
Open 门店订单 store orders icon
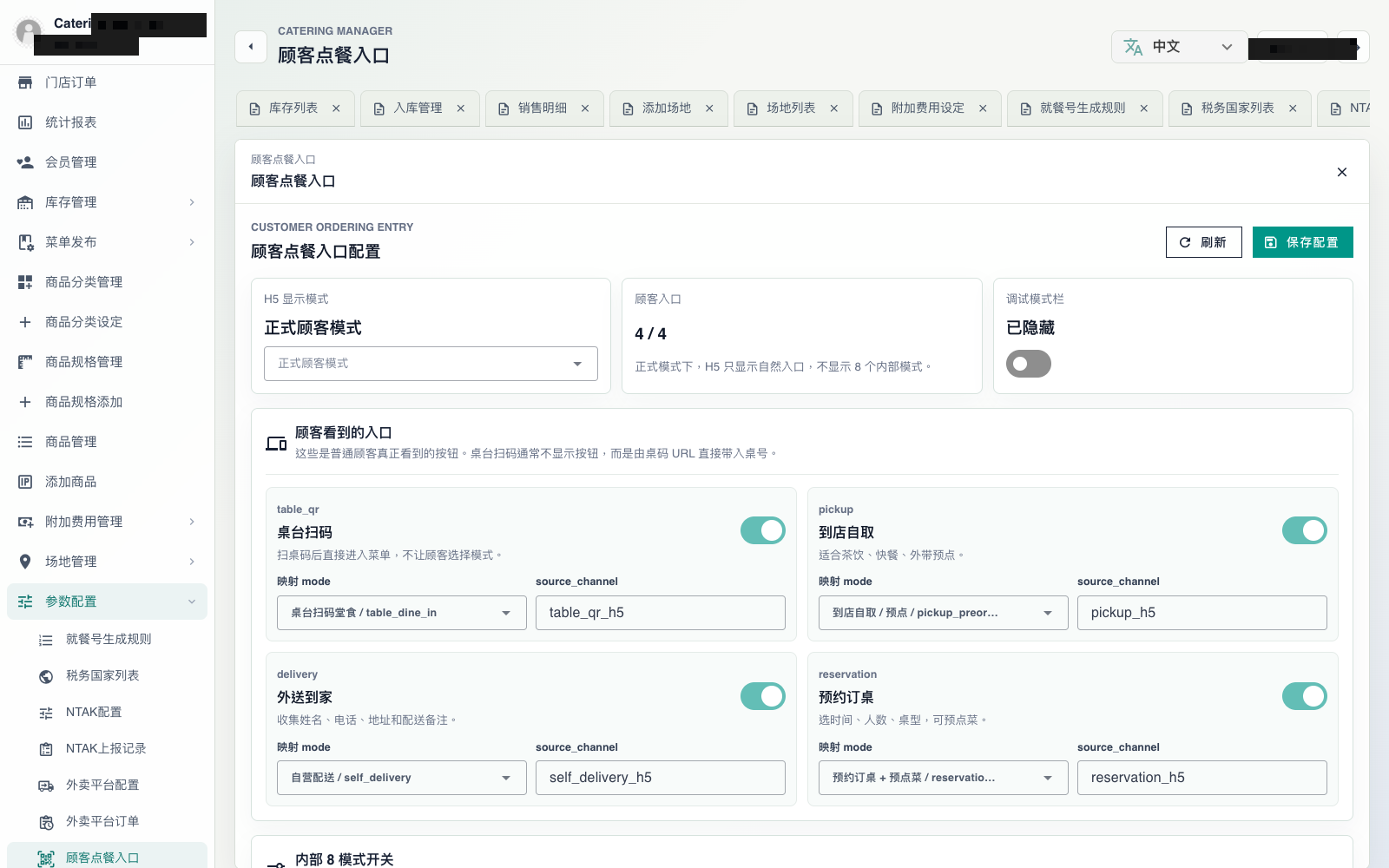click(x=25, y=82)
